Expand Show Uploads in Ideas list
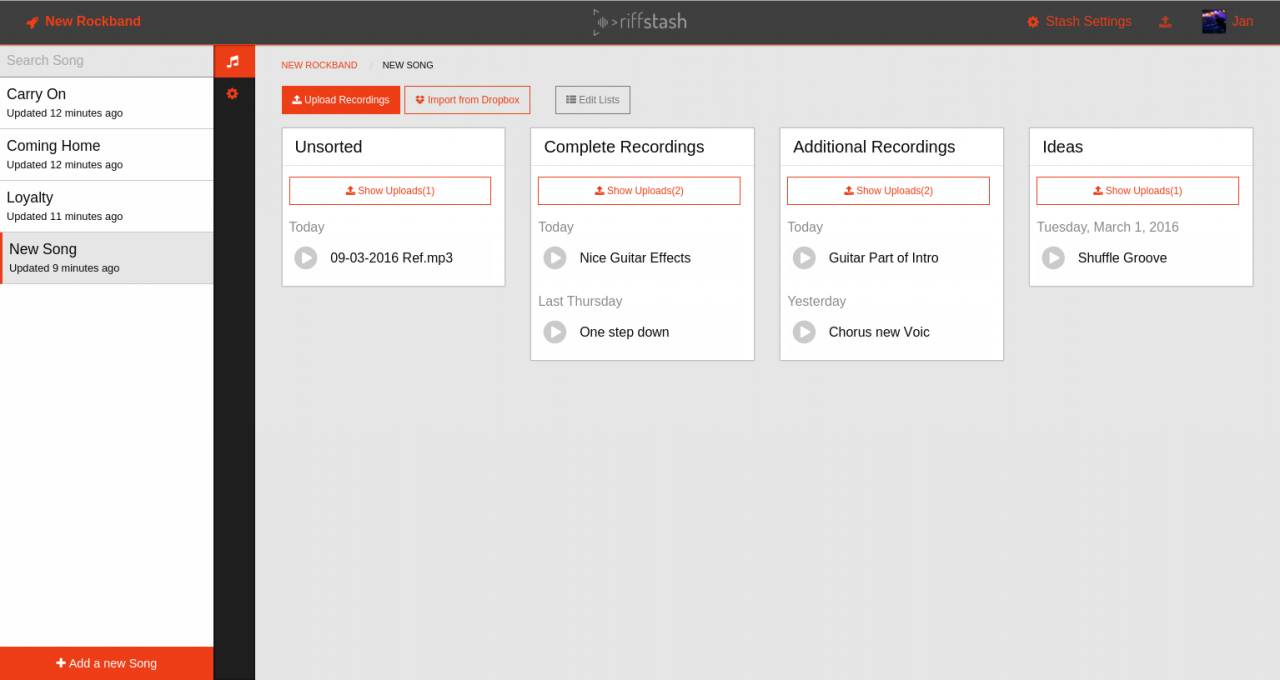 pos(1137,191)
